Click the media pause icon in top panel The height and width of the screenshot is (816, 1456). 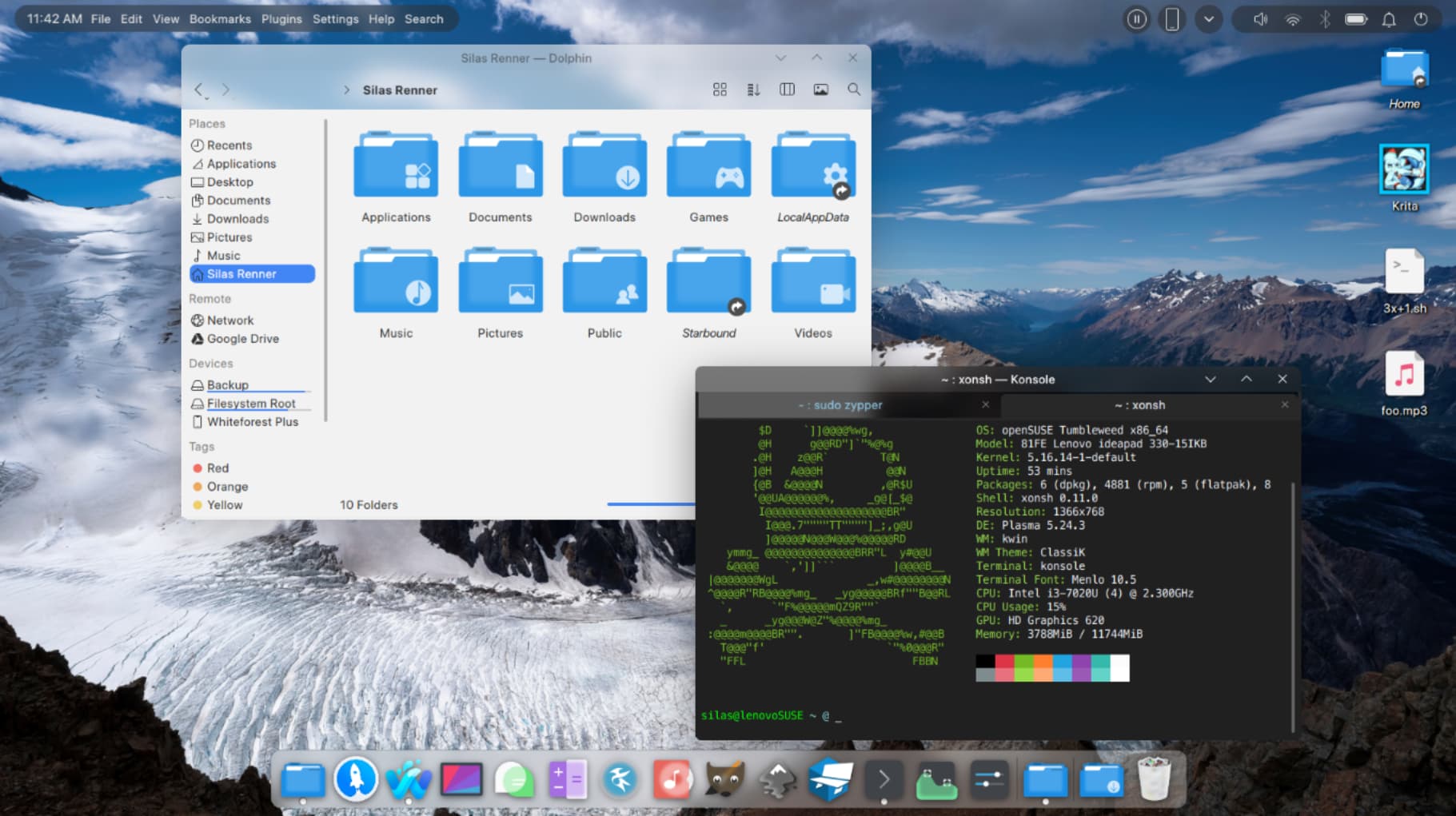(x=1136, y=18)
